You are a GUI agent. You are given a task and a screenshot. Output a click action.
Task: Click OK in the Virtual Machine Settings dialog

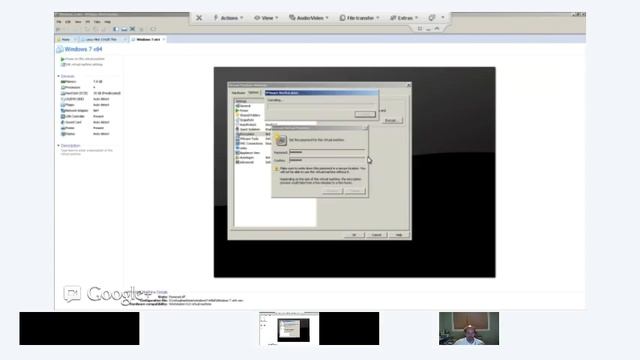click(x=354, y=235)
